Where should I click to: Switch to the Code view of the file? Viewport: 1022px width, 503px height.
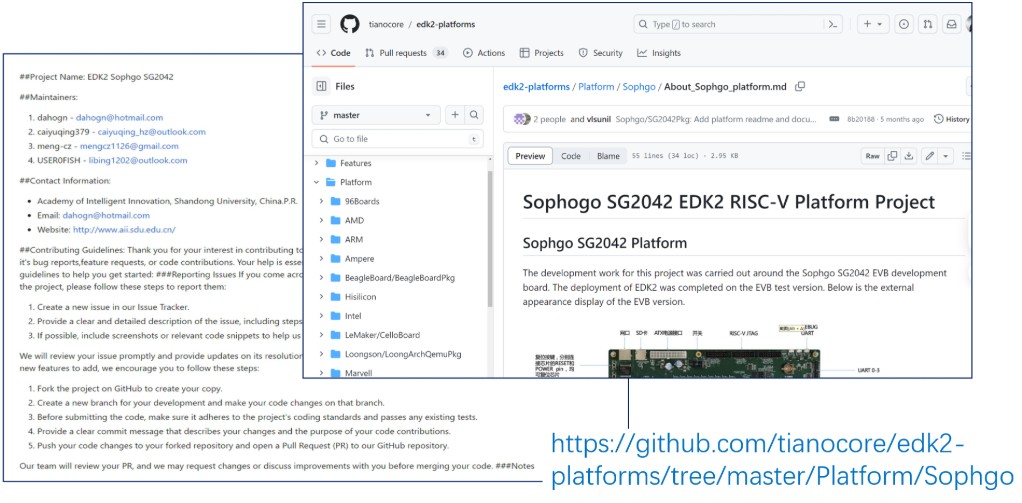(571, 156)
